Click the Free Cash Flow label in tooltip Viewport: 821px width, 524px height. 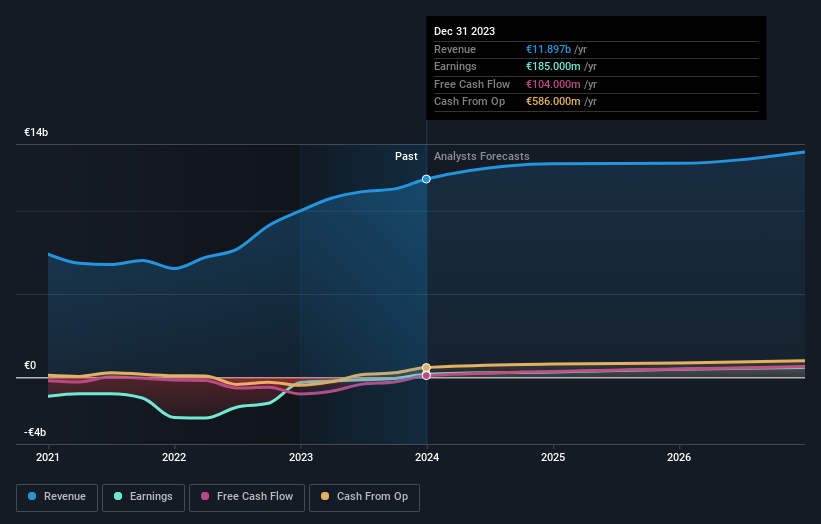[x=472, y=84]
